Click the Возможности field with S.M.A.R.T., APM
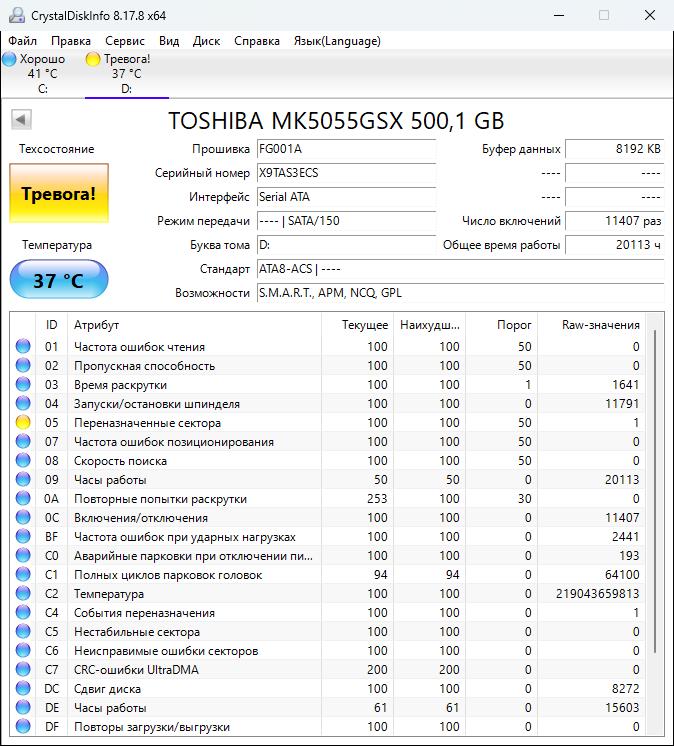This screenshot has width=674, height=746. coord(460,293)
